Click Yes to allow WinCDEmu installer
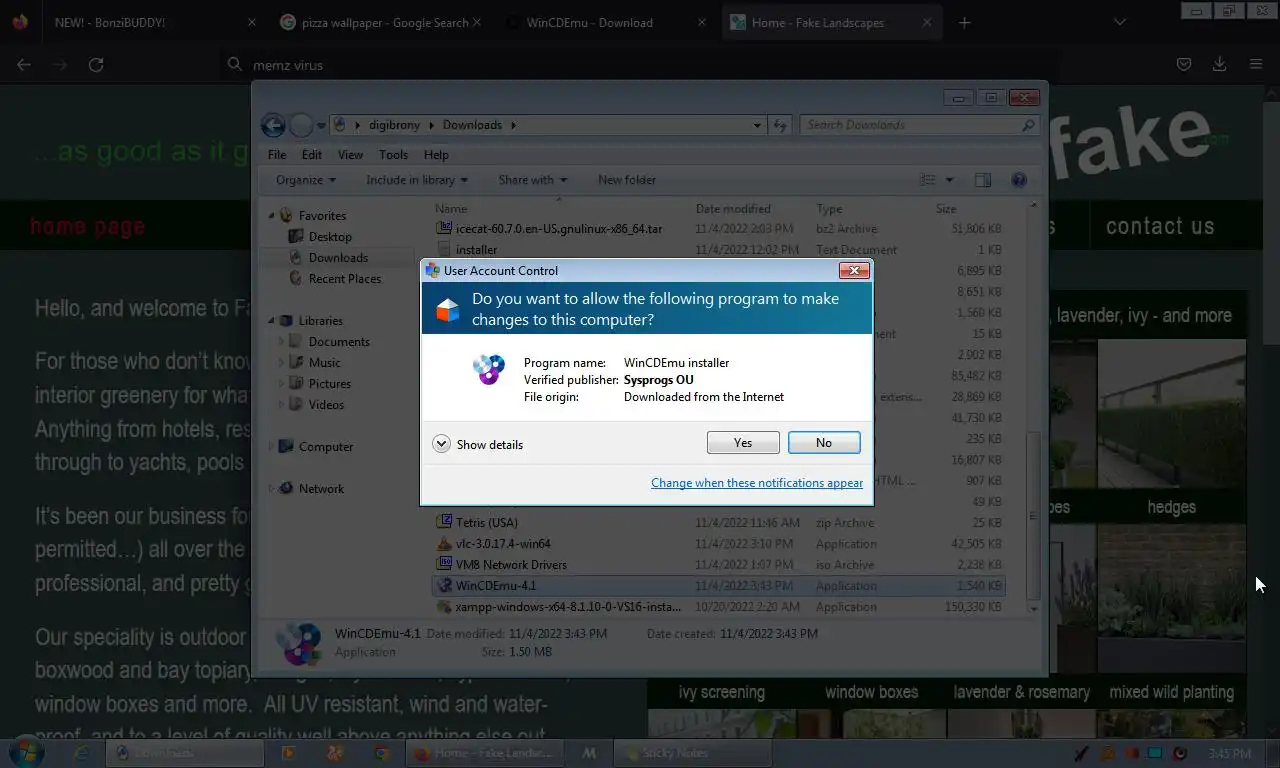Screen dimensions: 1280x768 [743, 443]
